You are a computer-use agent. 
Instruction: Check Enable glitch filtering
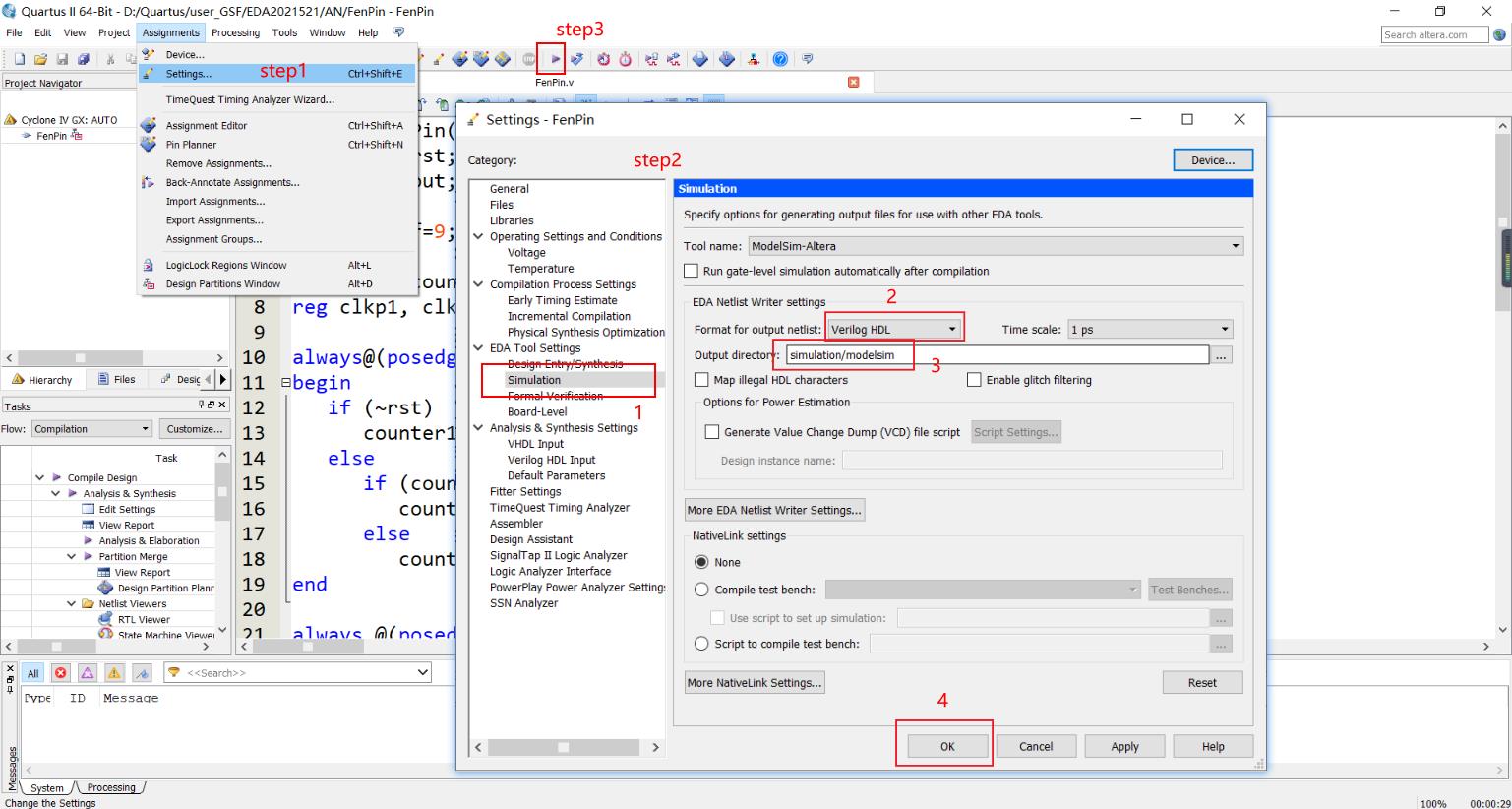[x=974, y=380]
